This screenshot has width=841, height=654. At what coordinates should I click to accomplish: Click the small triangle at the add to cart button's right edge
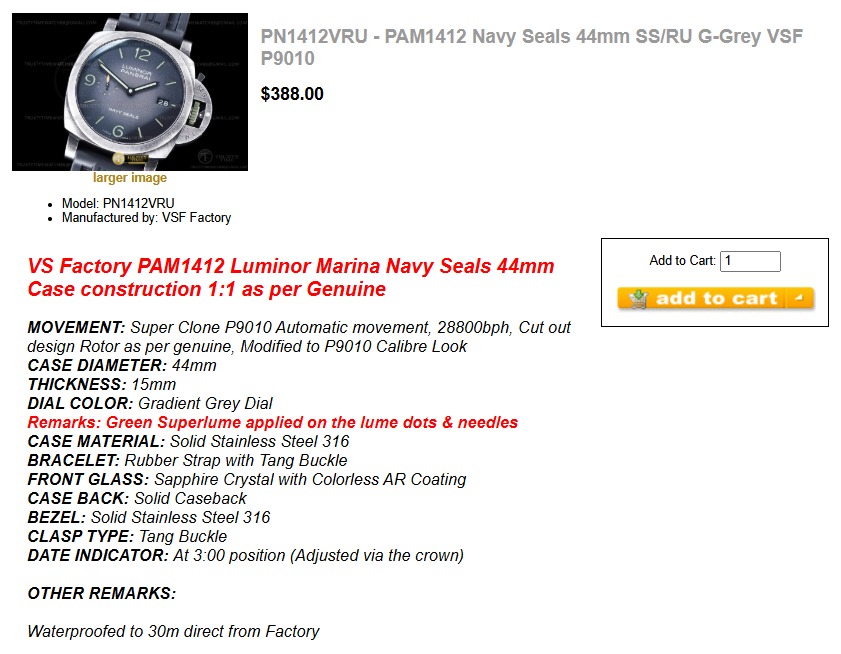(x=798, y=297)
